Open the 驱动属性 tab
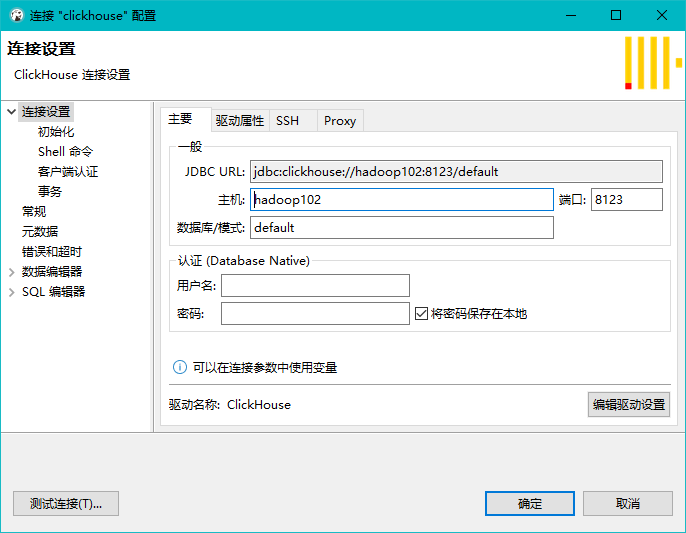Viewport: 686px width, 533px height. (240, 121)
